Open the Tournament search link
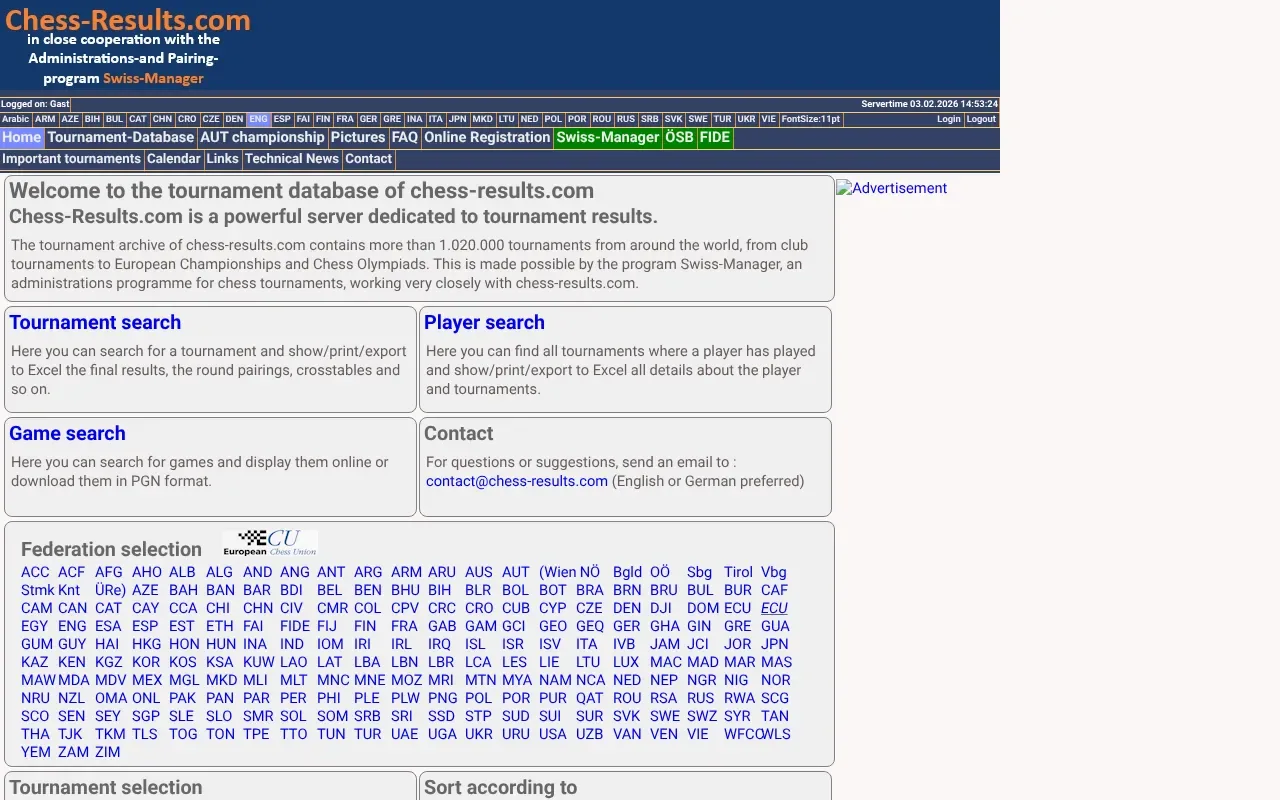 [x=95, y=322]
